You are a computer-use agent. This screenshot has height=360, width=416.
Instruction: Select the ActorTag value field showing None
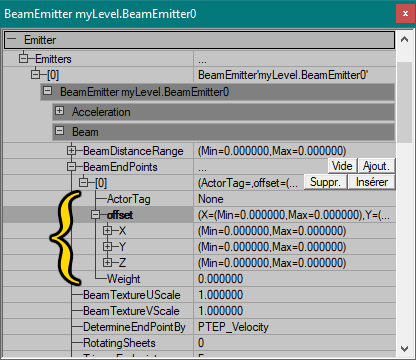(x=295, y=199)
